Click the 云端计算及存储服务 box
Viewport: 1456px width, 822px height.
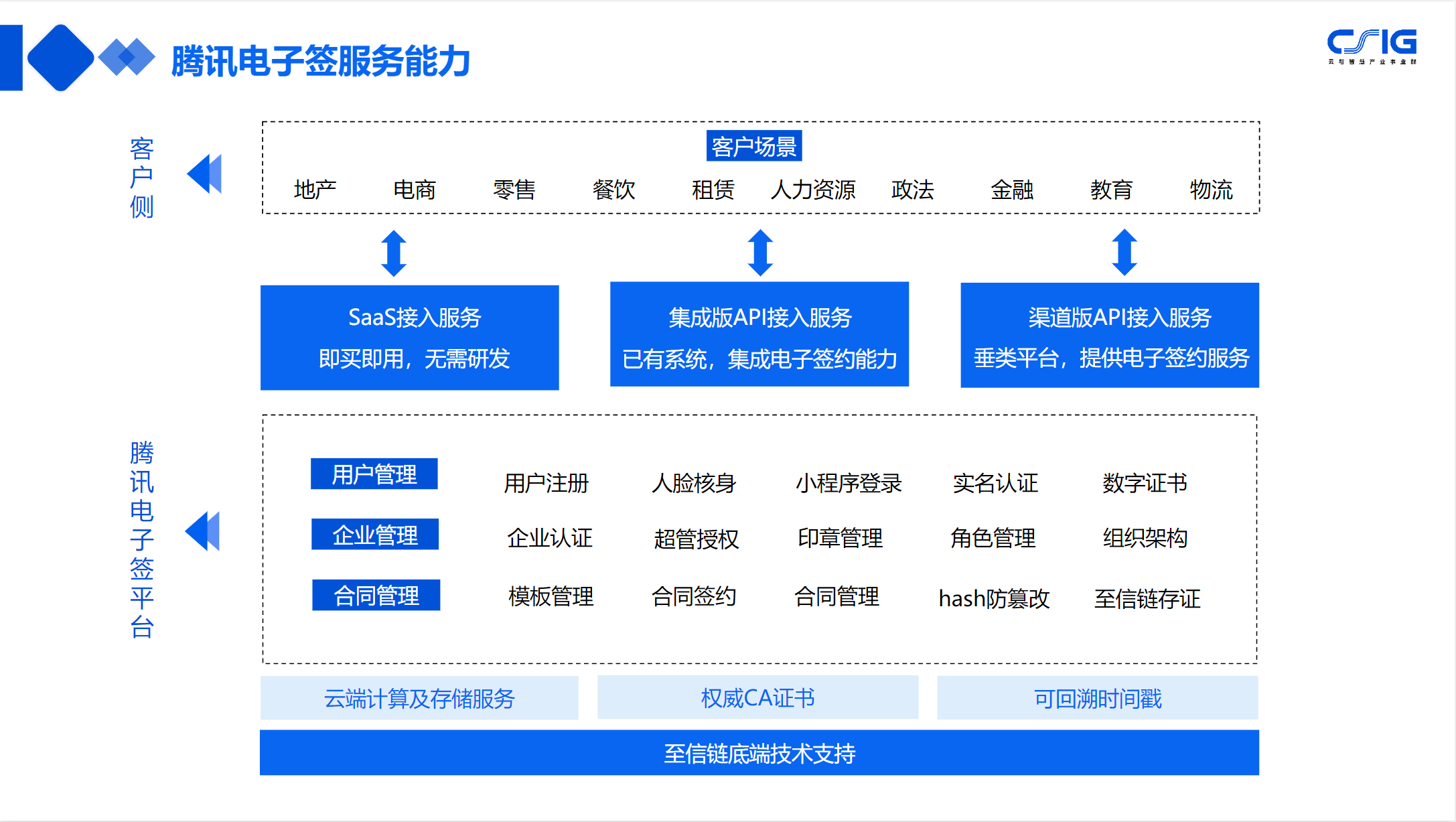(419, 698)
